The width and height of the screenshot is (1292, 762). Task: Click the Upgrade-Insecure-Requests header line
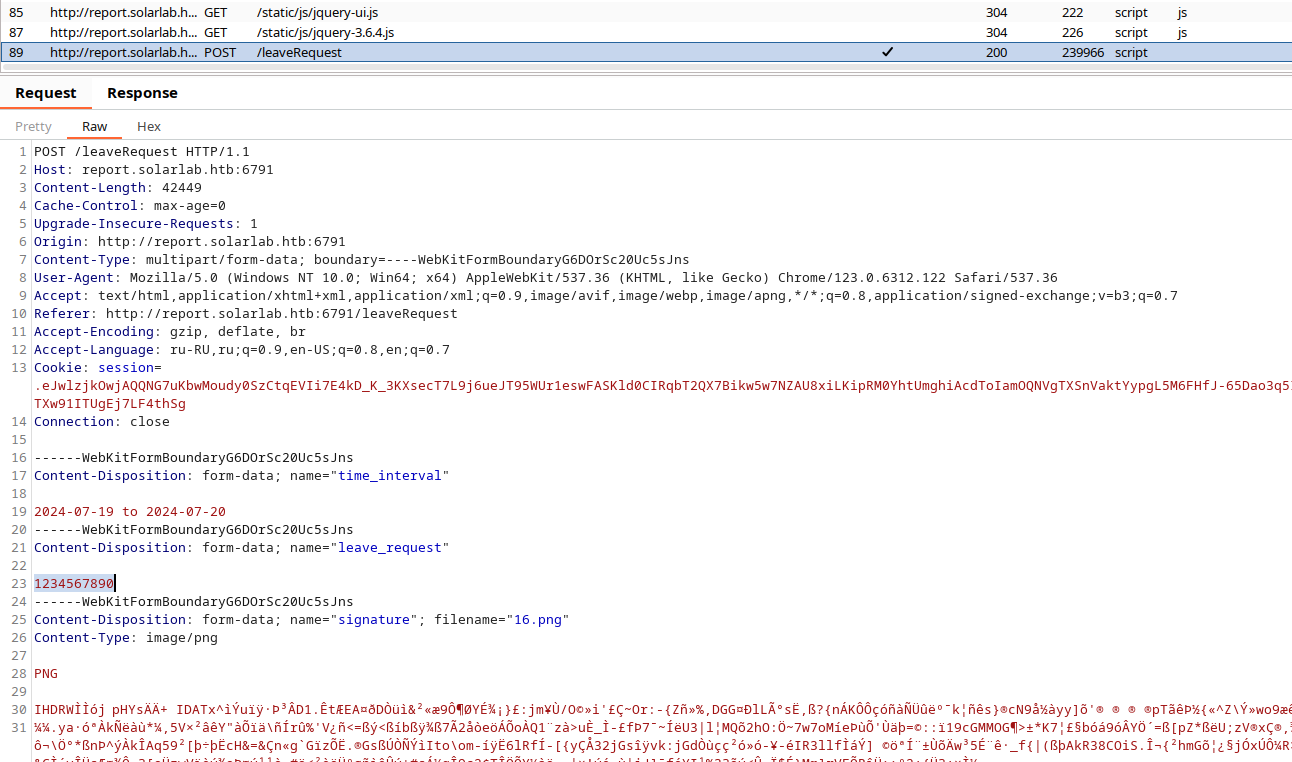146,224
